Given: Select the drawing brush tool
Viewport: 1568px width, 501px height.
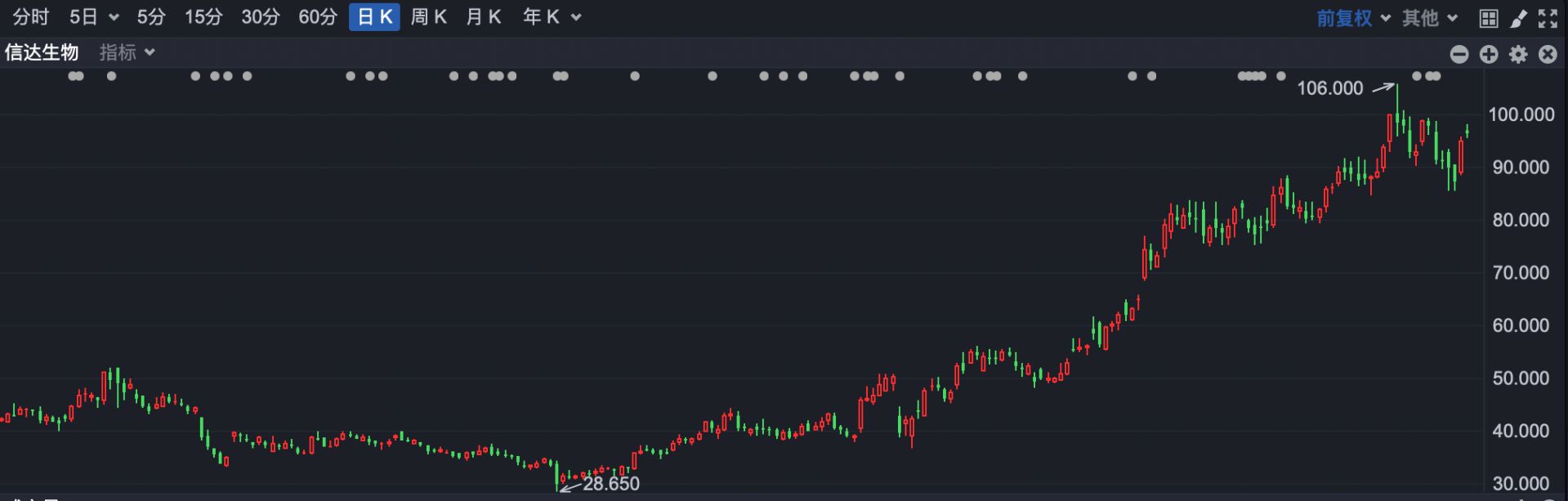Looking at the screenshot, I should pyautogui.click(x=1518, y=18).
